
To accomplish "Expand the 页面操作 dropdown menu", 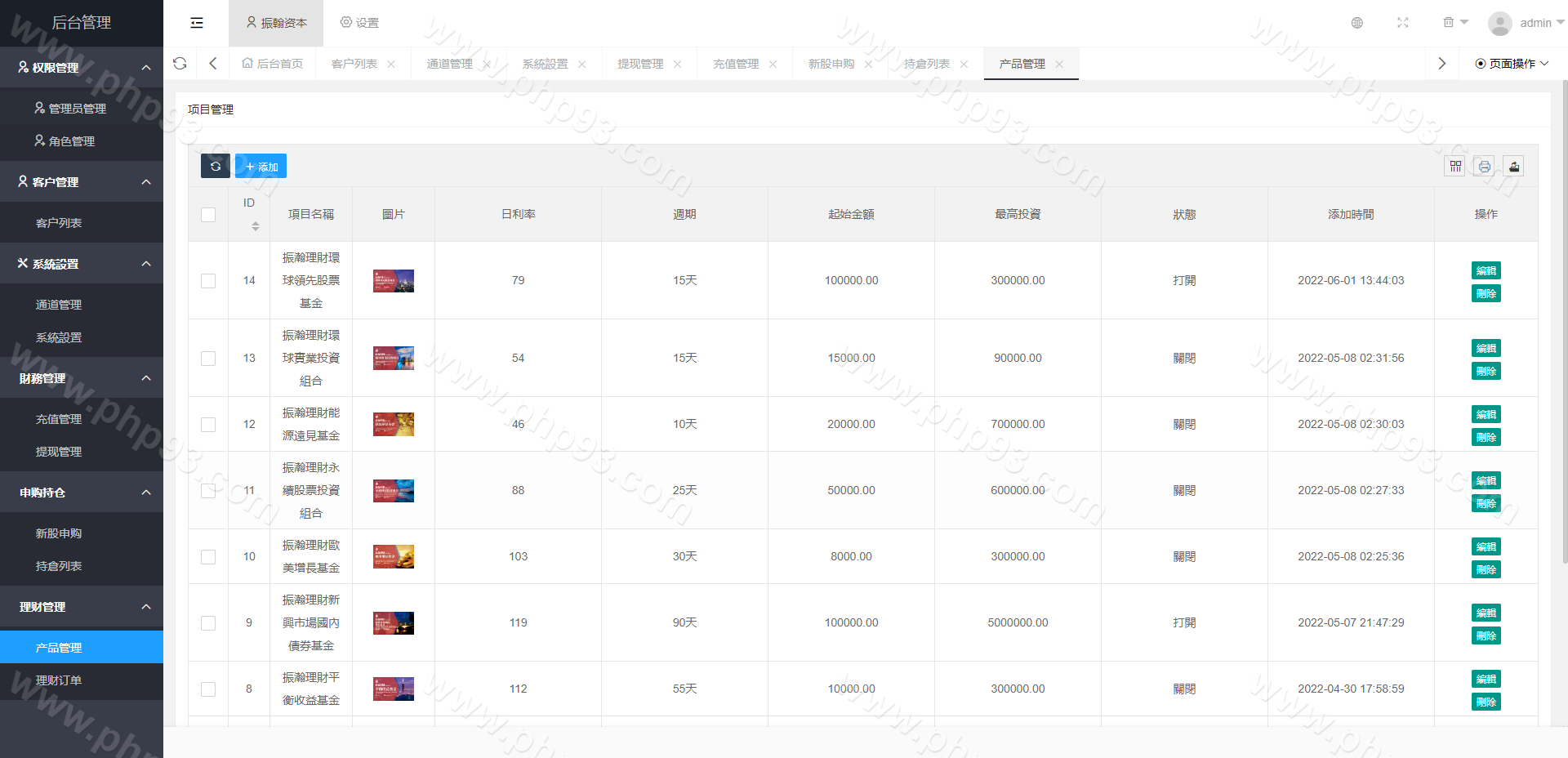I will [1512, 64].
